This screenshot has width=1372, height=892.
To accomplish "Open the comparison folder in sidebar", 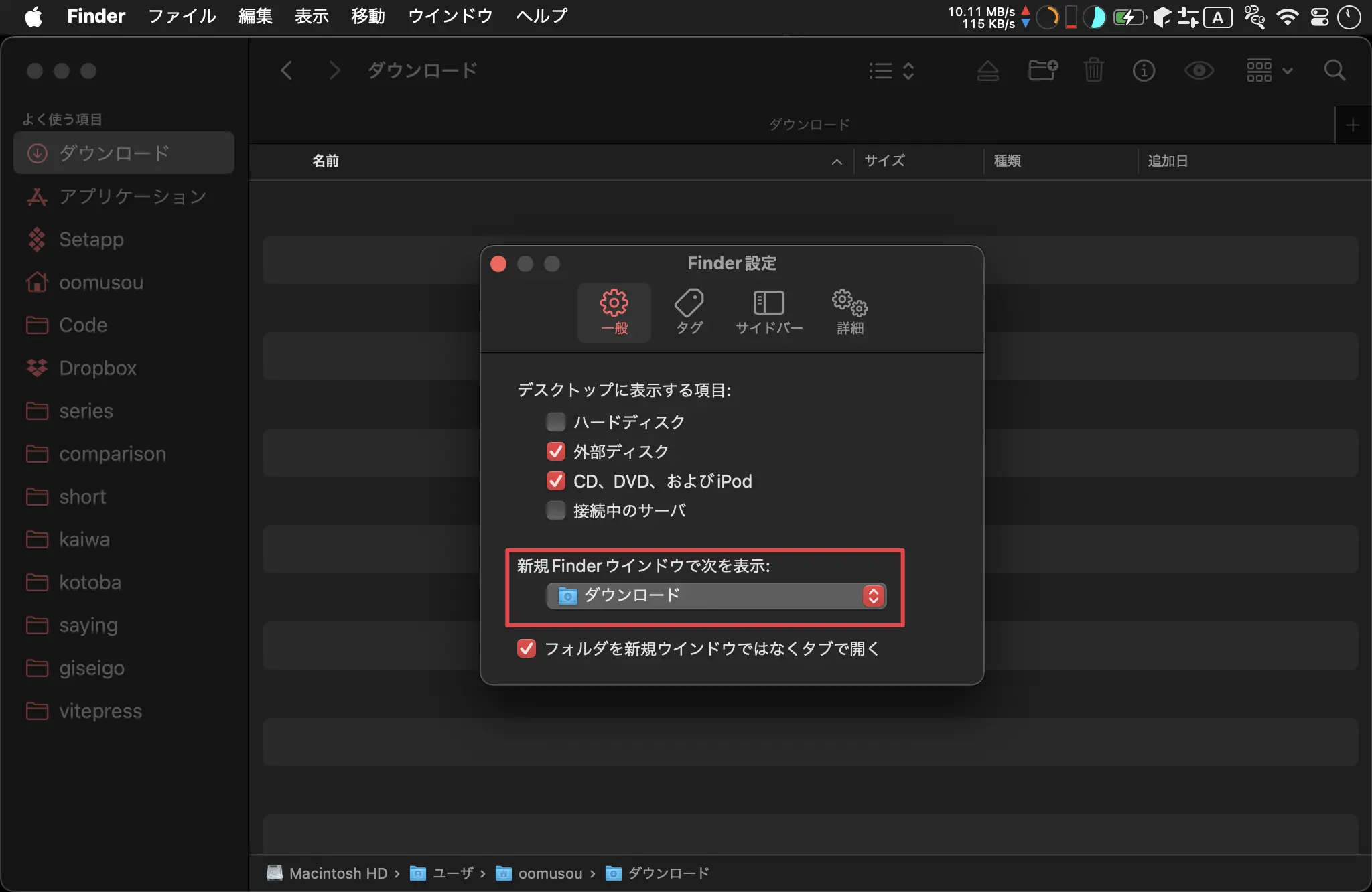I will [x=124, y=453].
